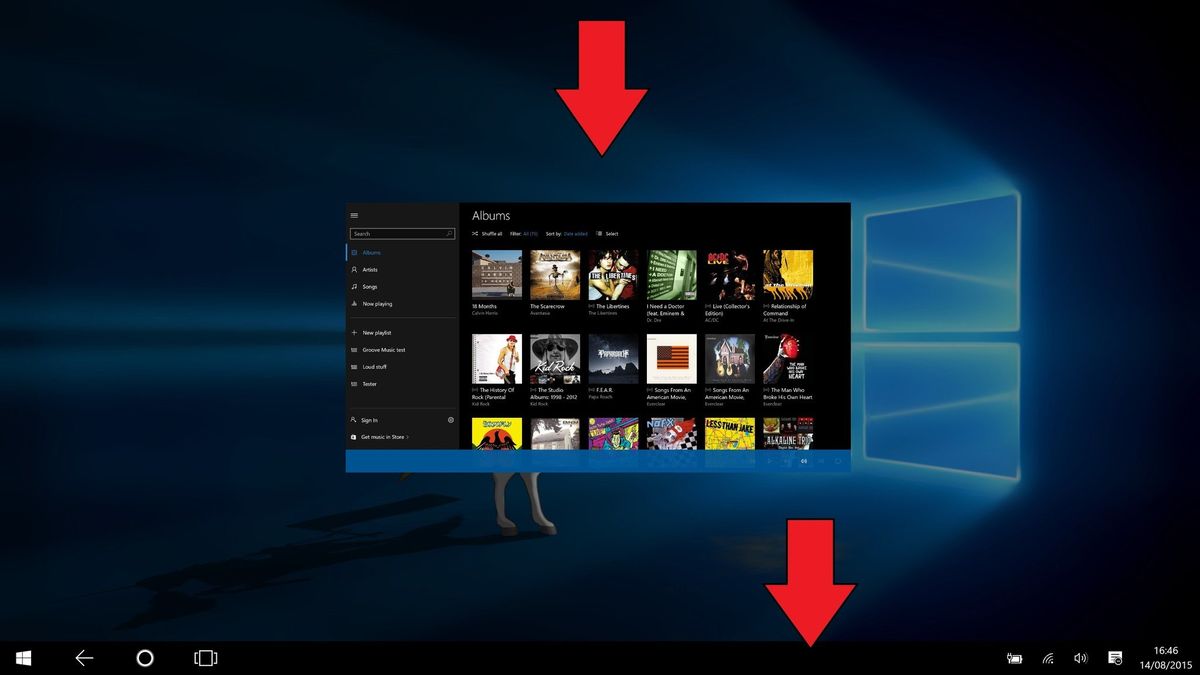Open Task View from the taskbar
This screenshot has height=675, width=1200.
205,658
